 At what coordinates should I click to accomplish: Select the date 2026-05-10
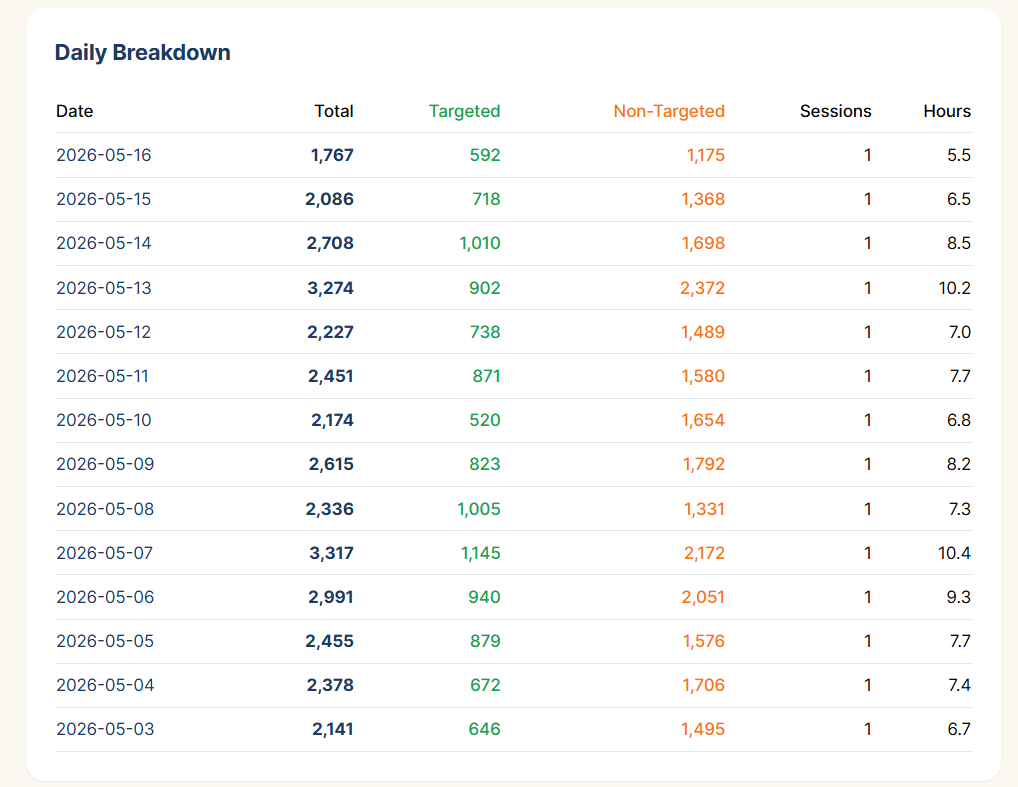(103, 420)
